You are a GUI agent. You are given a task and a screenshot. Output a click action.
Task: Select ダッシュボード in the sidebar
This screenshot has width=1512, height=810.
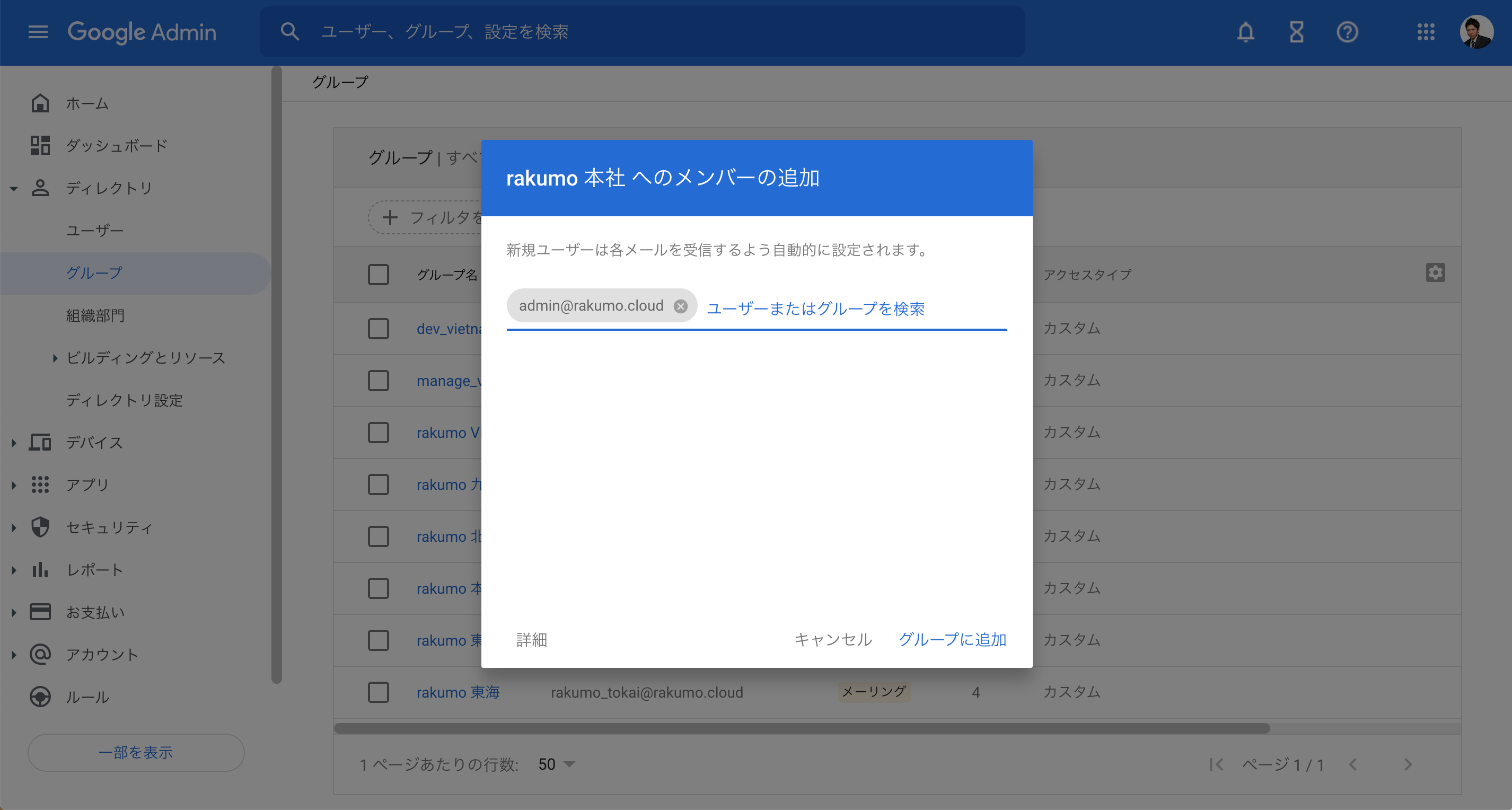pyautogui.click(x=116, y=146)
